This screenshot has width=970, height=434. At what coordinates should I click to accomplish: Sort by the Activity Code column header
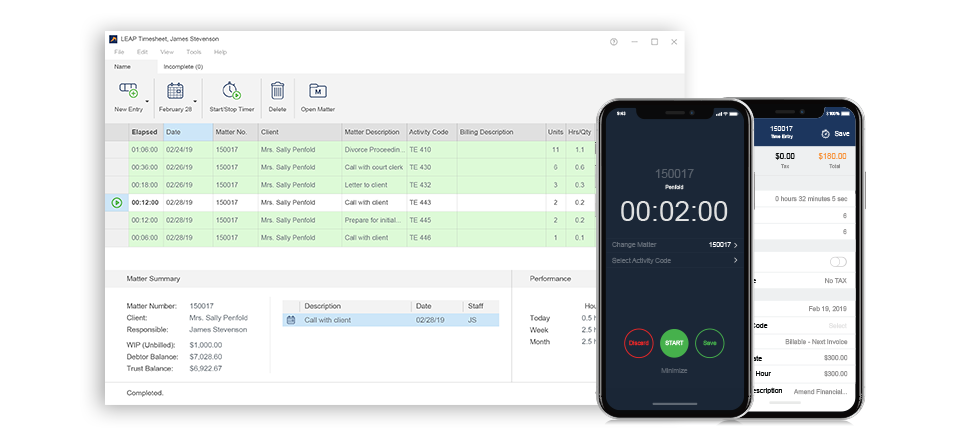coord(431,132)
